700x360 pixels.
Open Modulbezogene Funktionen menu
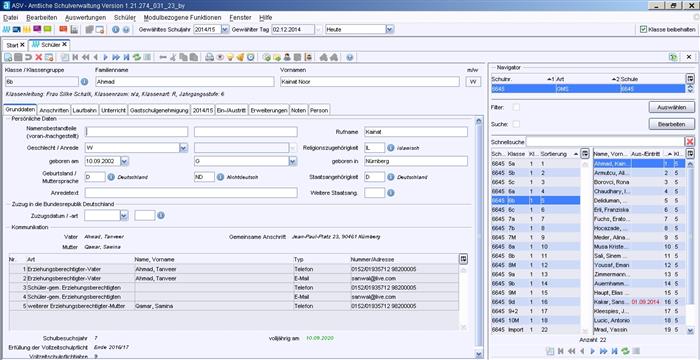(182, 17)
